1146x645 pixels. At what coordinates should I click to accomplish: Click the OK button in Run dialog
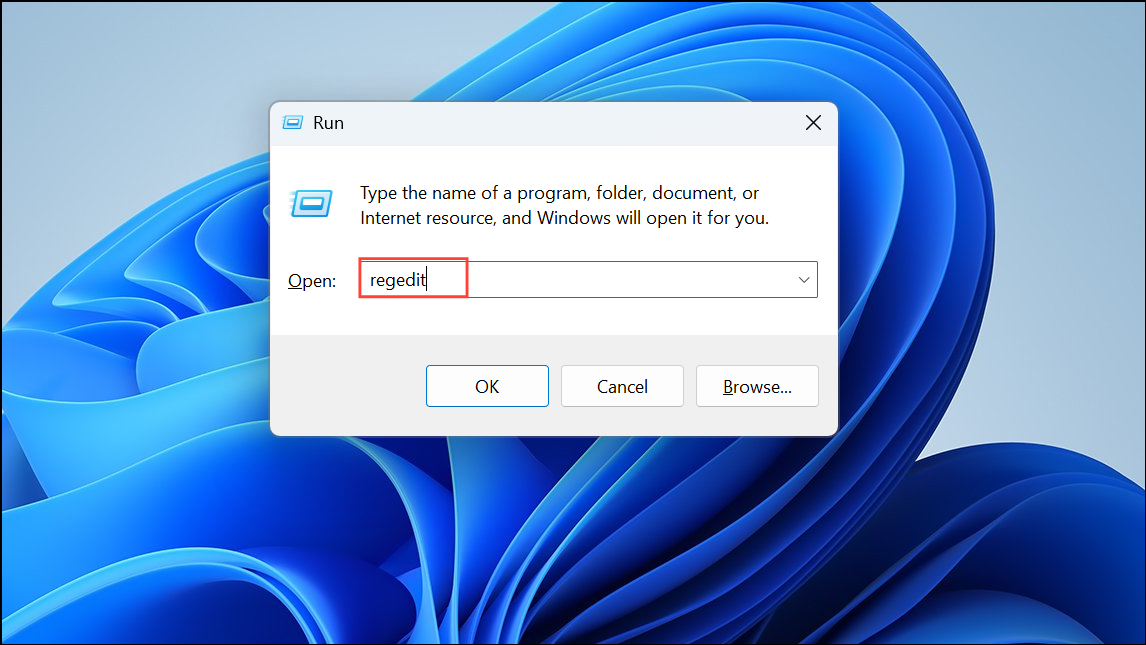pyautogui.click(x=487, y=386)
